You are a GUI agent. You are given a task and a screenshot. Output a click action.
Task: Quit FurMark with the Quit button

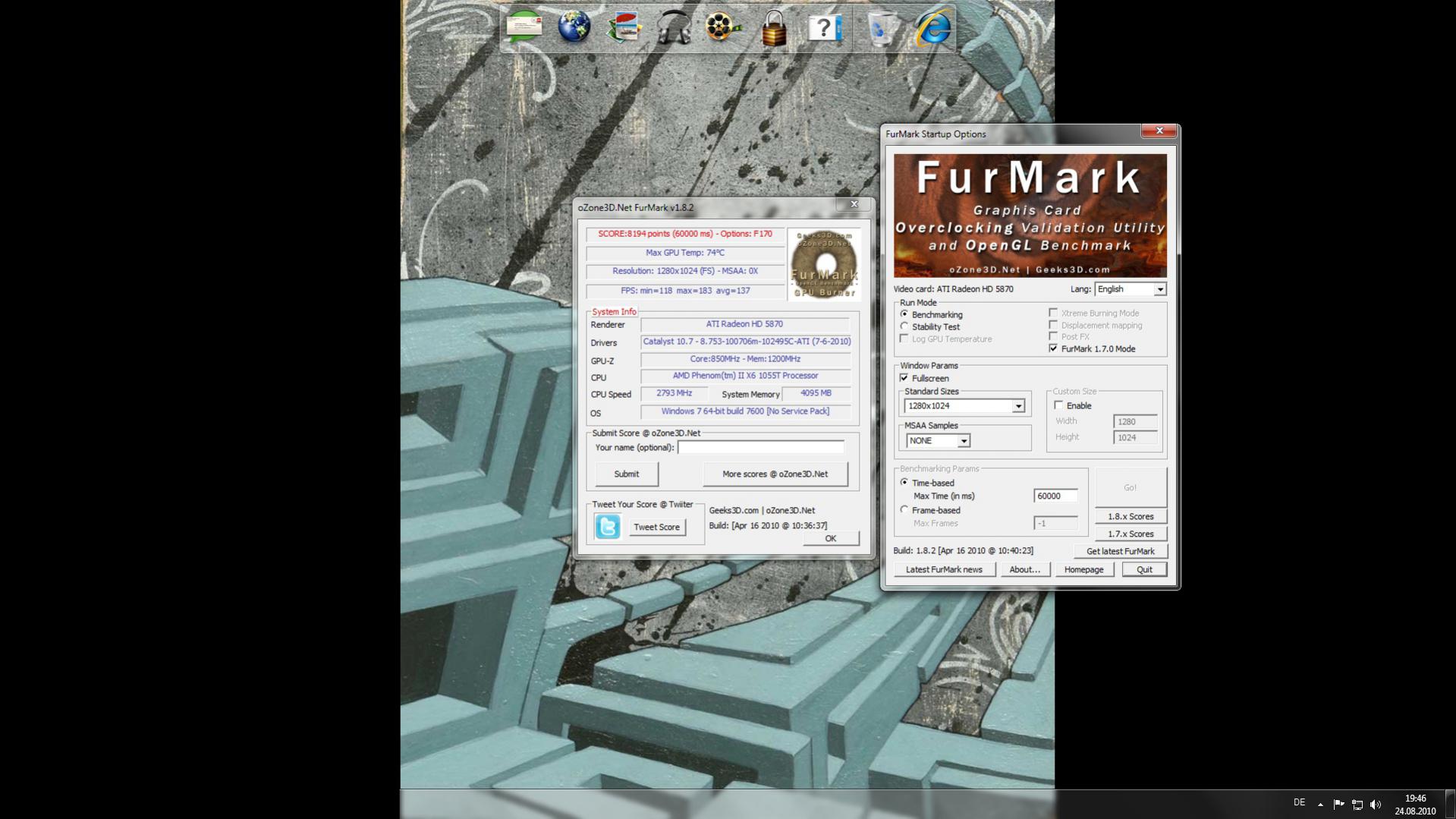(x=1144, y=569)
